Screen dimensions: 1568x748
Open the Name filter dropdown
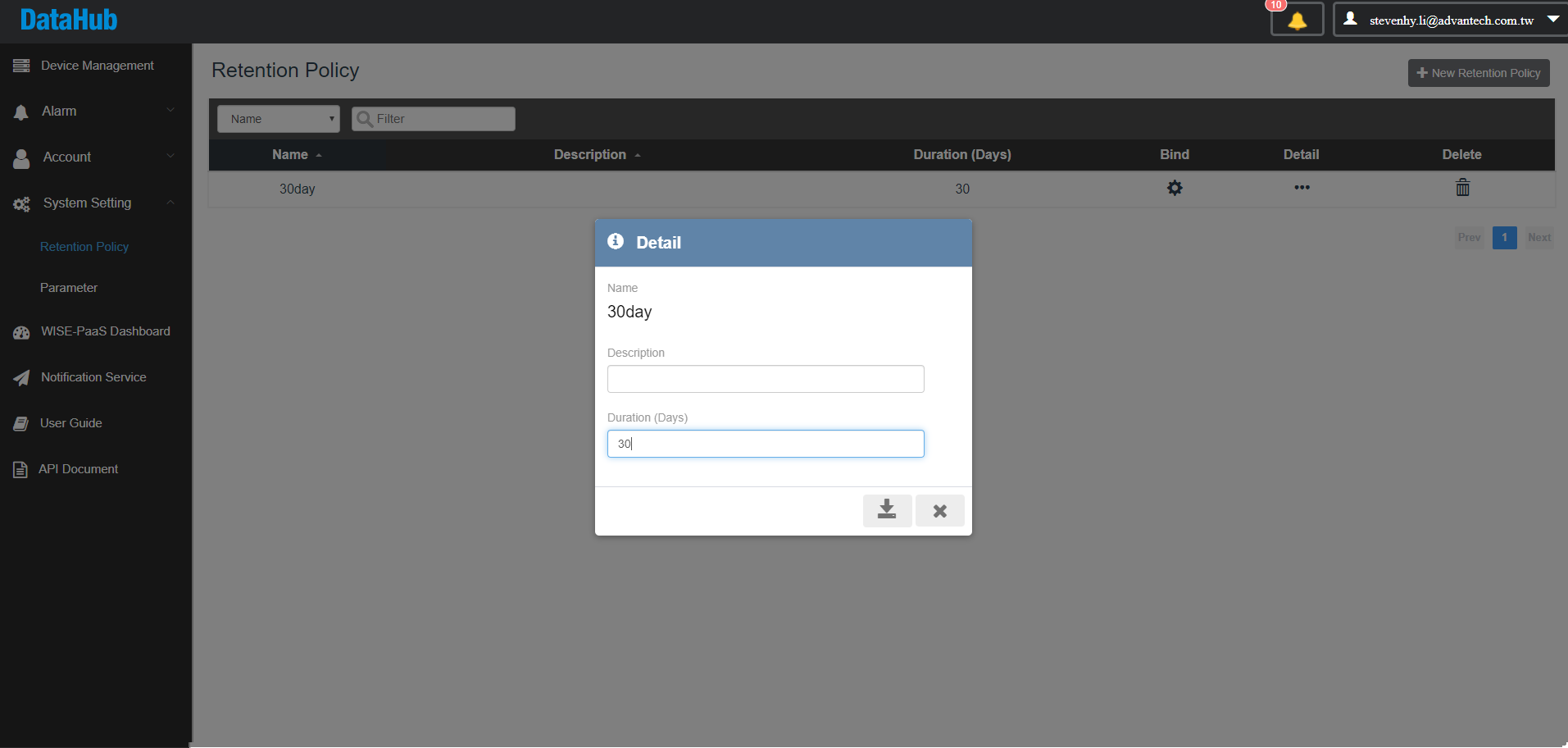click(x=279, y=119)
